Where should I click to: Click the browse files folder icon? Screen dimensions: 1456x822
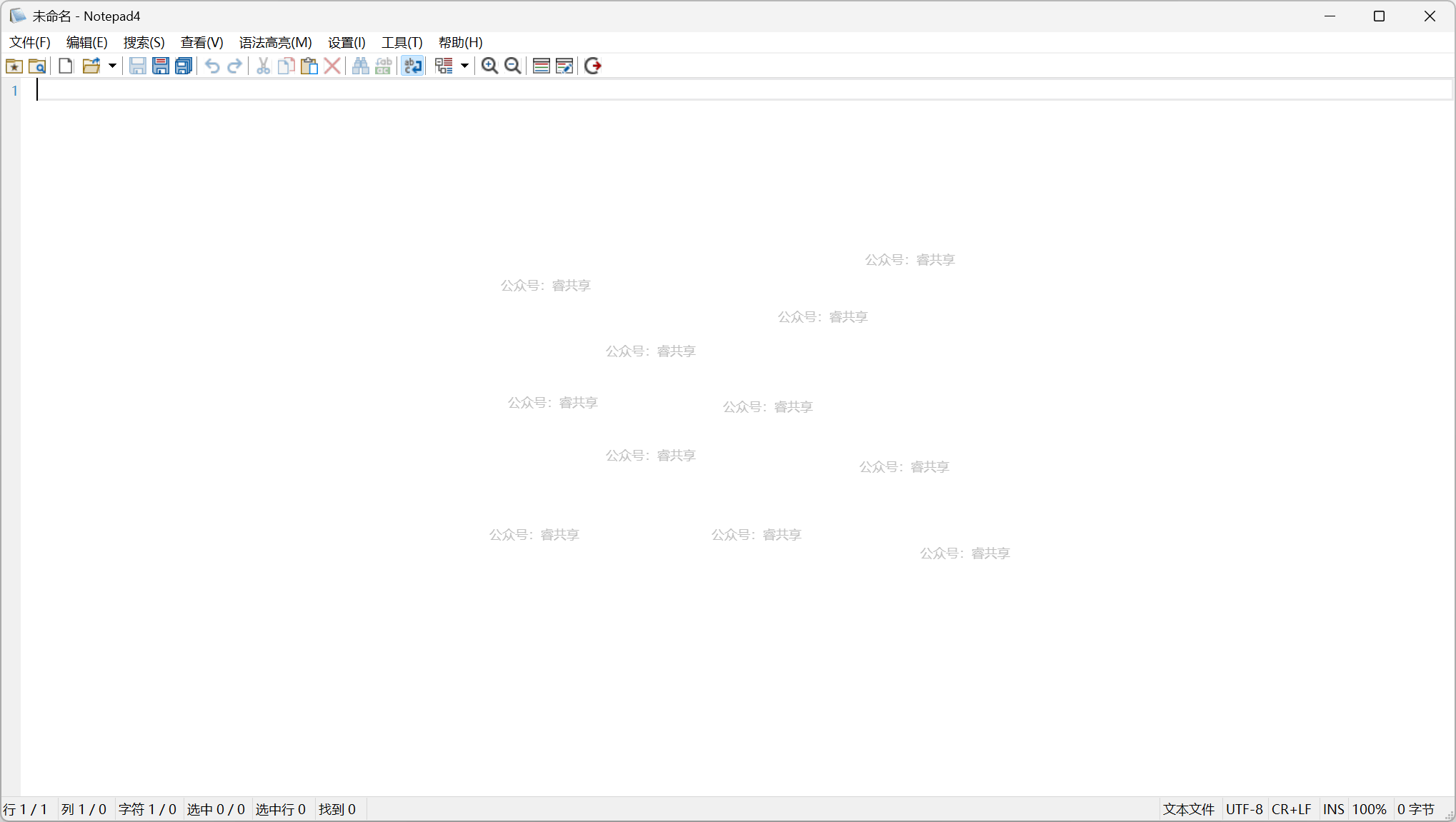click(37, 66)
